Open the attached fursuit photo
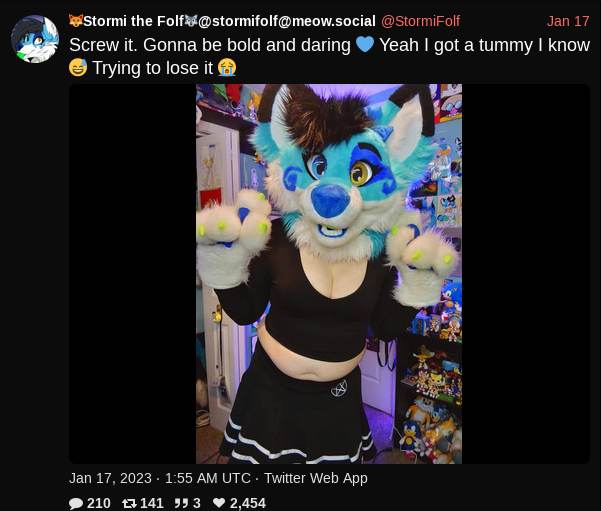 click(x=329, y=274)
